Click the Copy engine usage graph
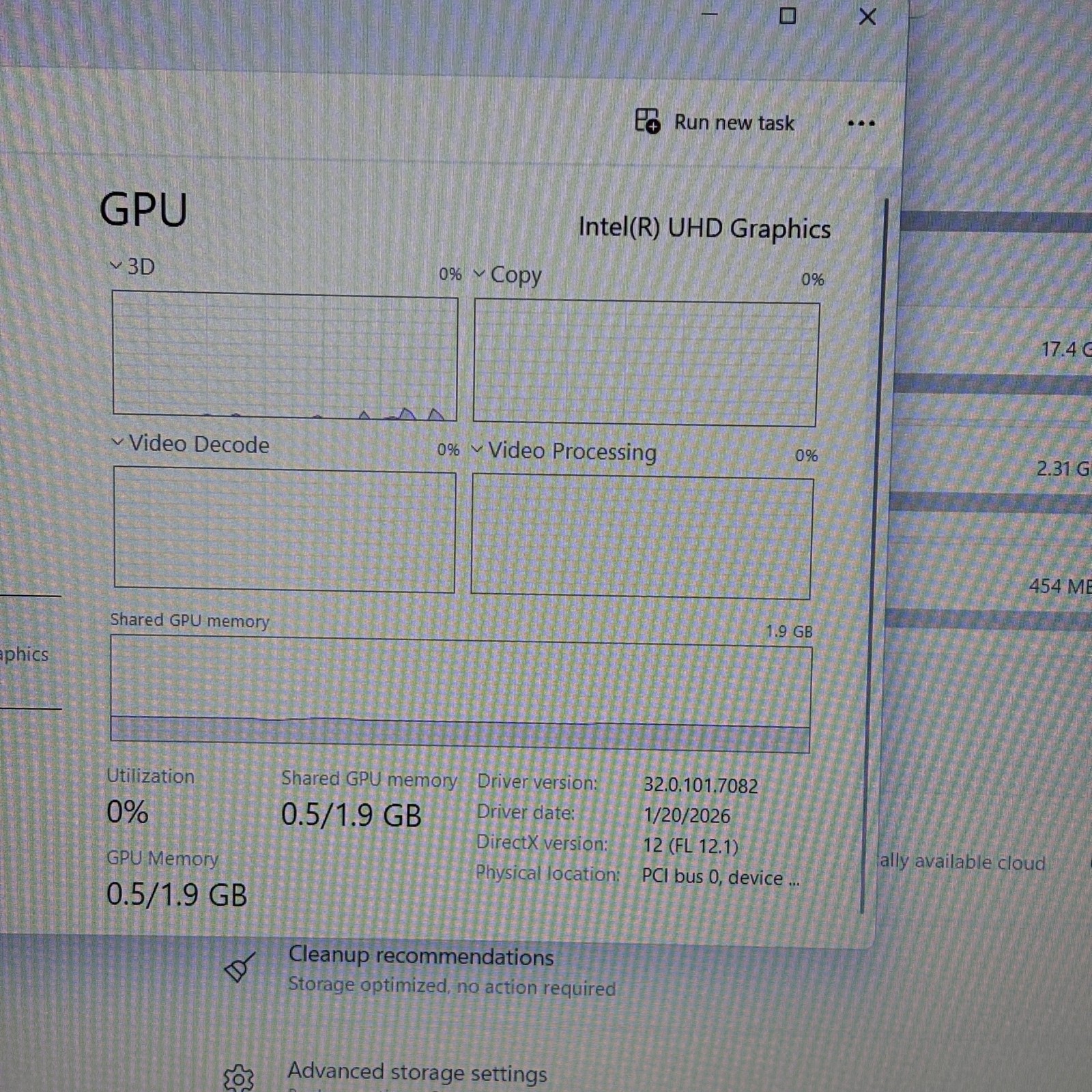 [x=646, y=363]
